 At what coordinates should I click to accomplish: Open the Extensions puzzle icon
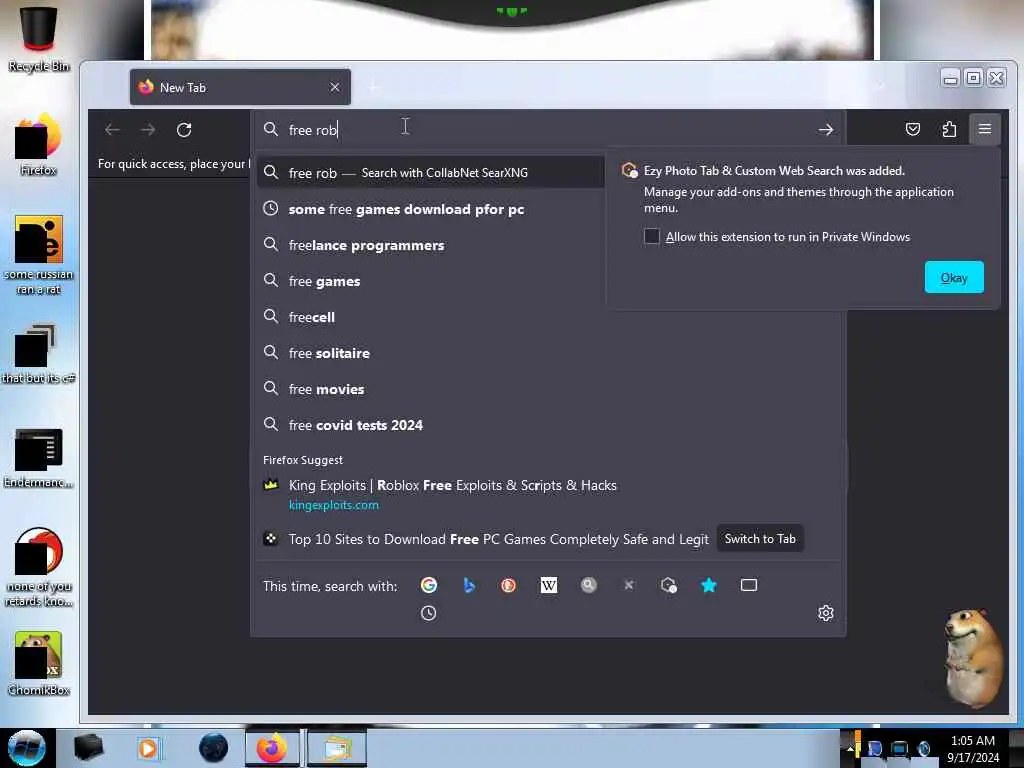[x=949, y=129]
